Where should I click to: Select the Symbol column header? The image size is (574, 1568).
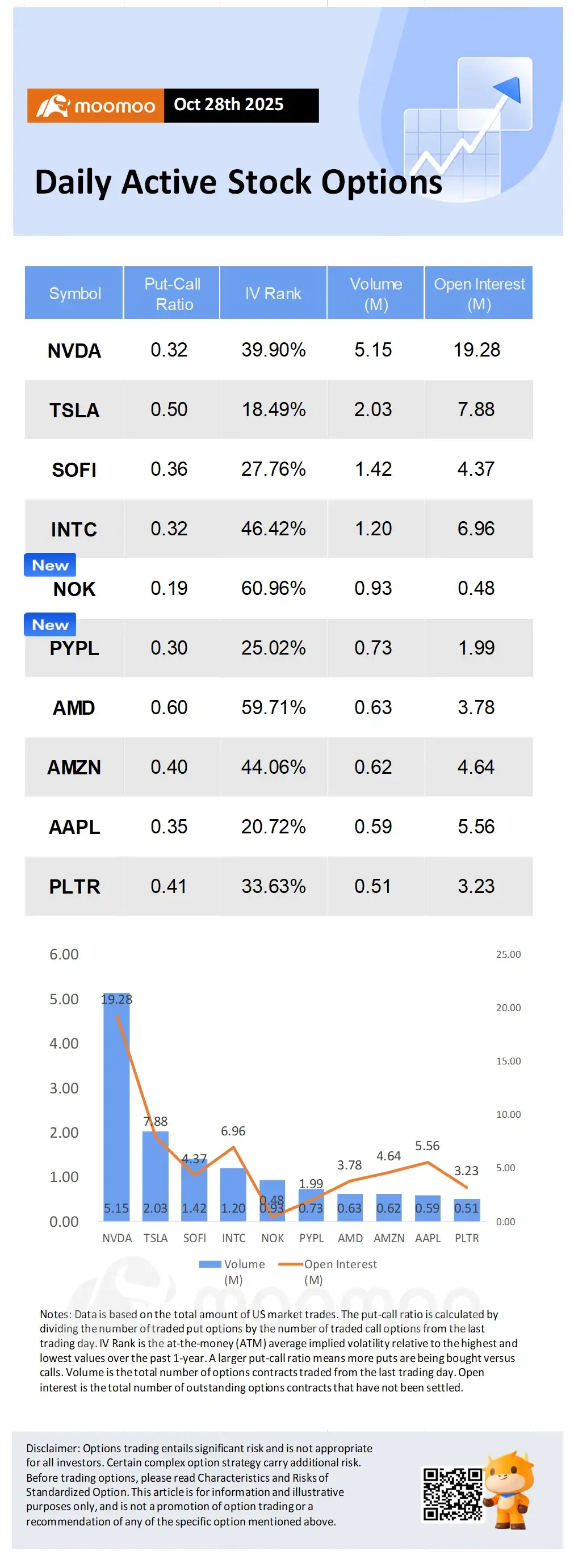pyautogui.click(x=74, y=294)
